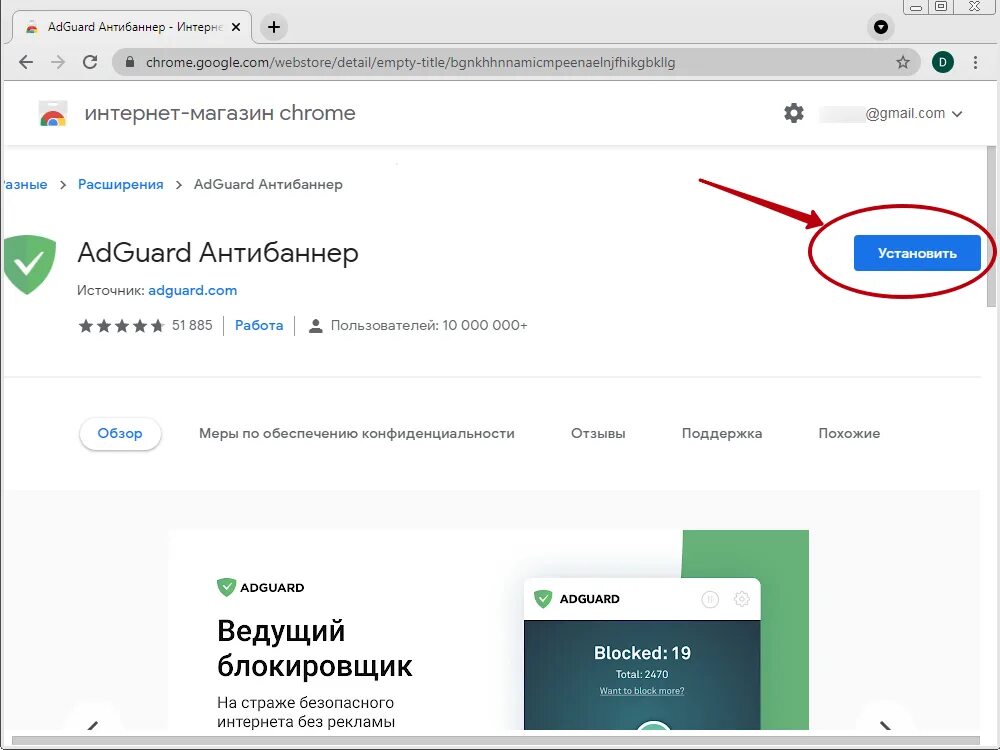Click the Blocked: 19 counter text

point(642,653)
